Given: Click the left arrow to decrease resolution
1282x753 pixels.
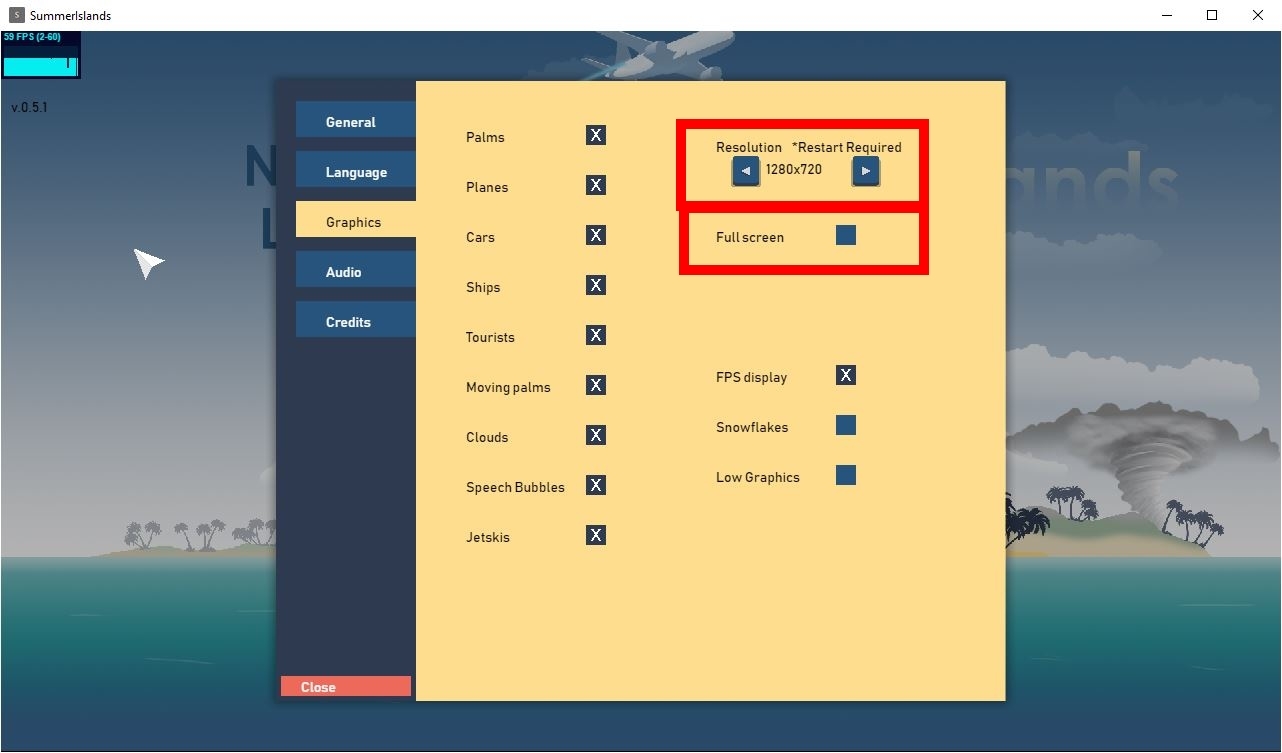Looking at the screenshot, I should [x=745, y=171].
